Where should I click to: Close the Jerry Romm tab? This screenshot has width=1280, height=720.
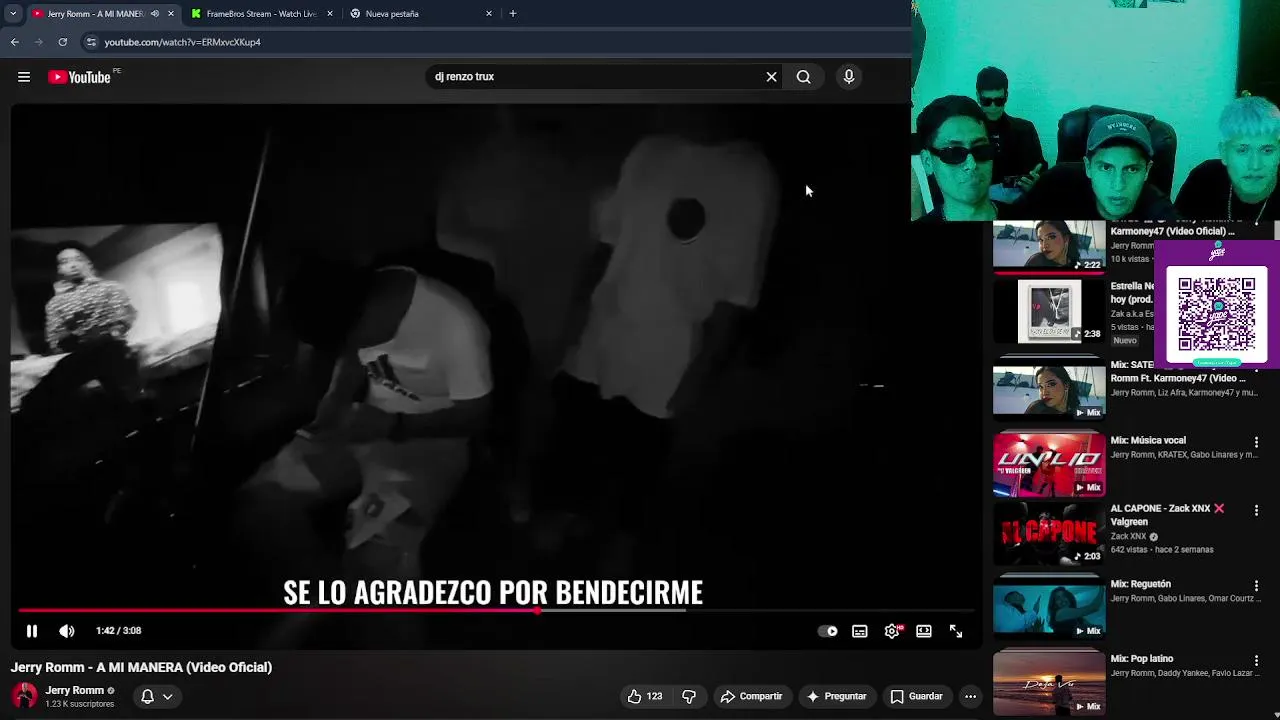pos(171,14)
